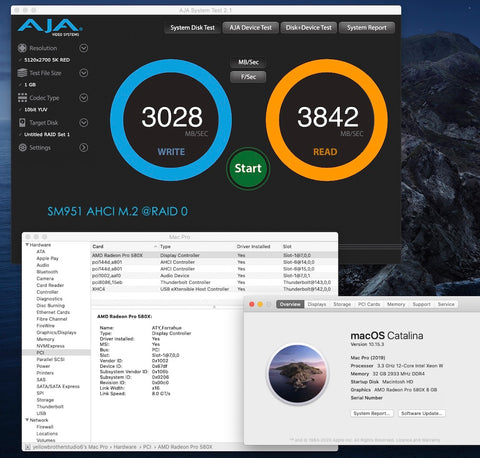Click the blue WRITE speed gauge
The height and width of the screenshot is (458, 480).
click(x=171, y=120)
